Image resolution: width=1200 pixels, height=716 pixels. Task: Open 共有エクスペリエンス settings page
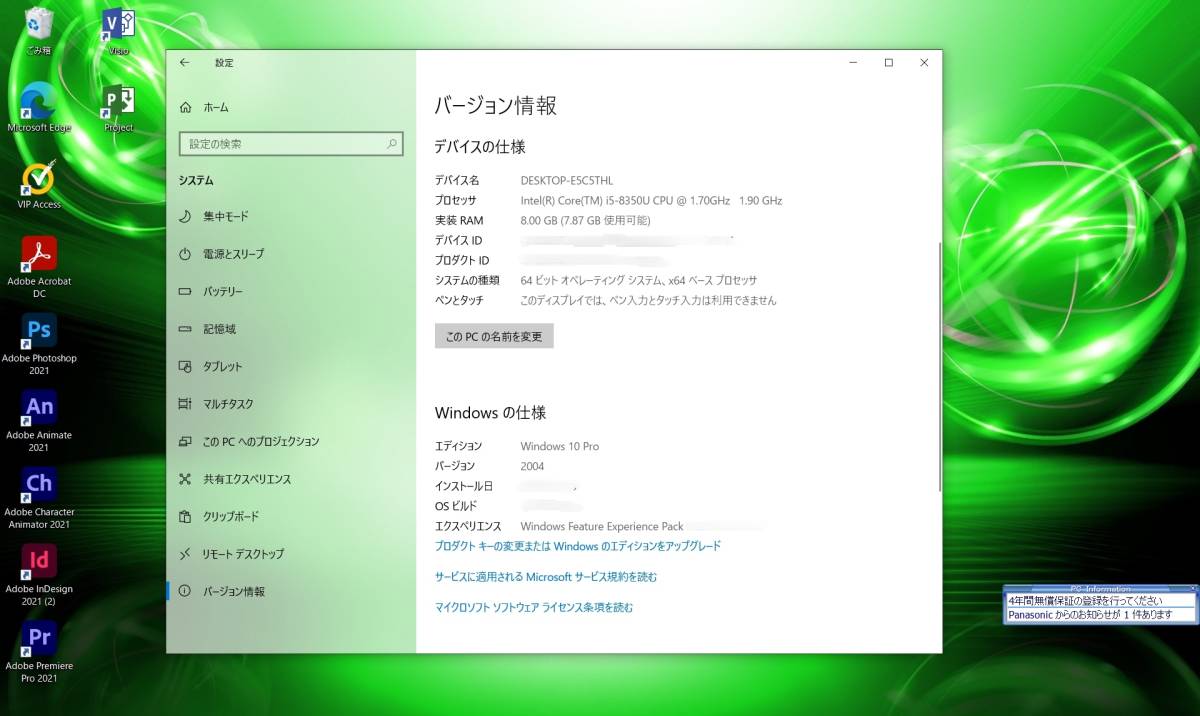tap(291, 479)
